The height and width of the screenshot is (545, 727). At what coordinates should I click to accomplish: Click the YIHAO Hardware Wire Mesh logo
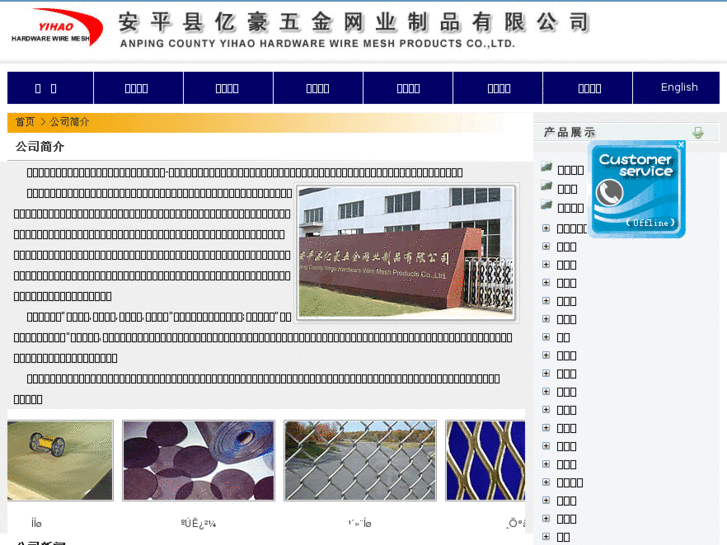click(56, 27)
